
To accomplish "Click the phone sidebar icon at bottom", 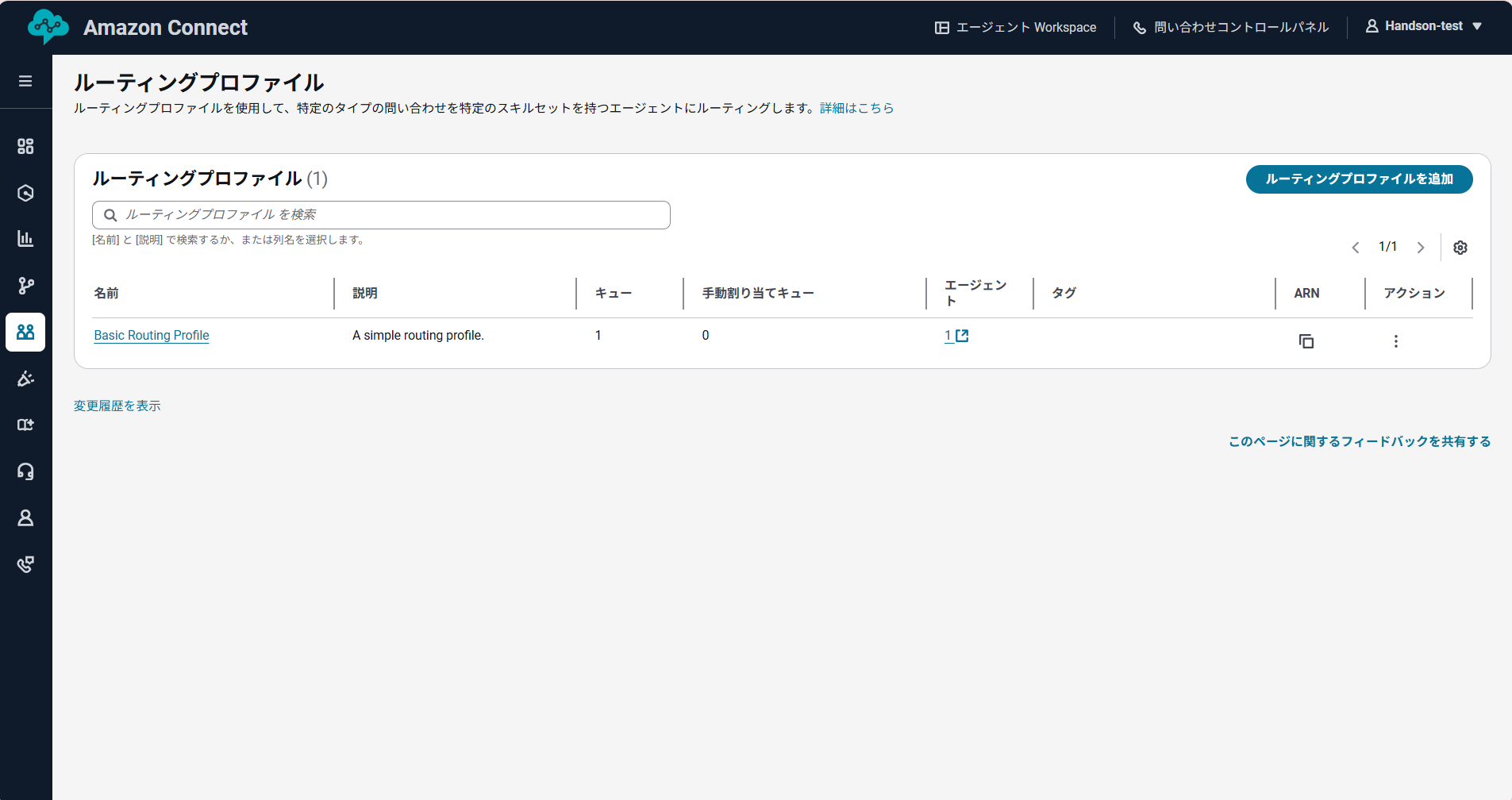I will pyautogui.click(x=26, y=563).
